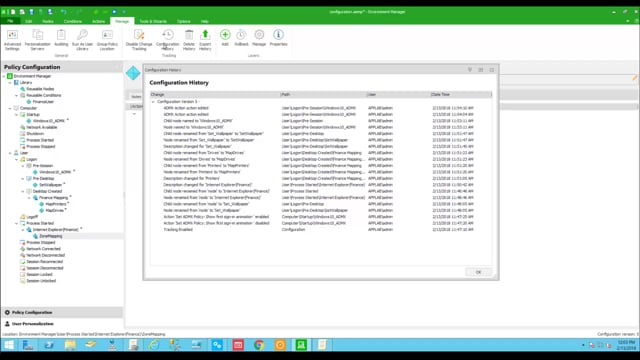This screenshot has height=360, width=640.
Task: Open Policy Configuration navigation pane
Action: [x=62, y=312]
